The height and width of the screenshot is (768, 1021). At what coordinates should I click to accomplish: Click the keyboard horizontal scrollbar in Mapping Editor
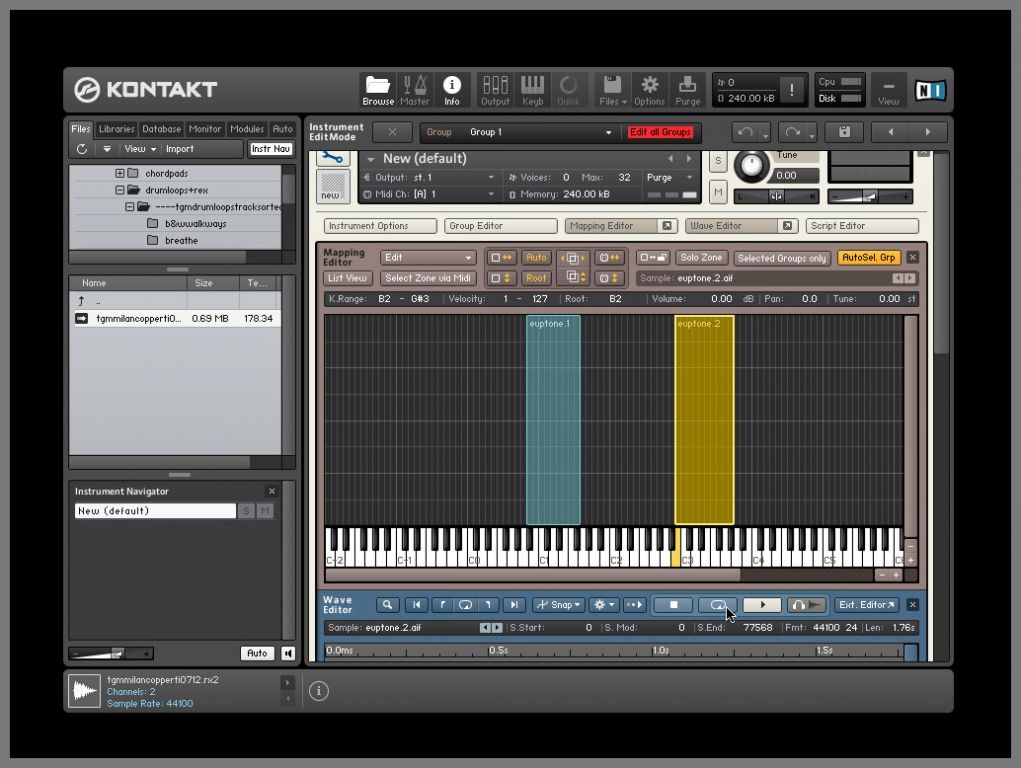coord(533,575)
